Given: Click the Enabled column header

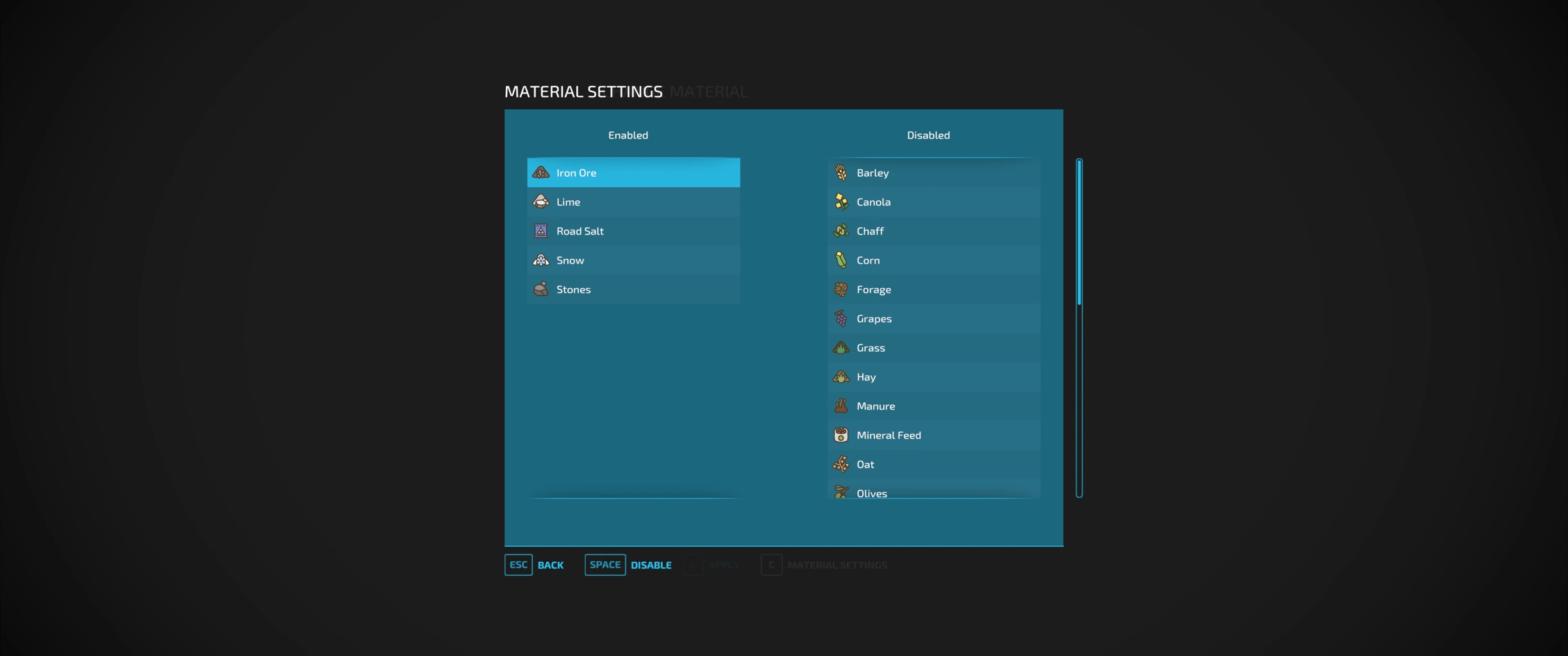Looking at the screenshot, I should (x=628, y=135).
